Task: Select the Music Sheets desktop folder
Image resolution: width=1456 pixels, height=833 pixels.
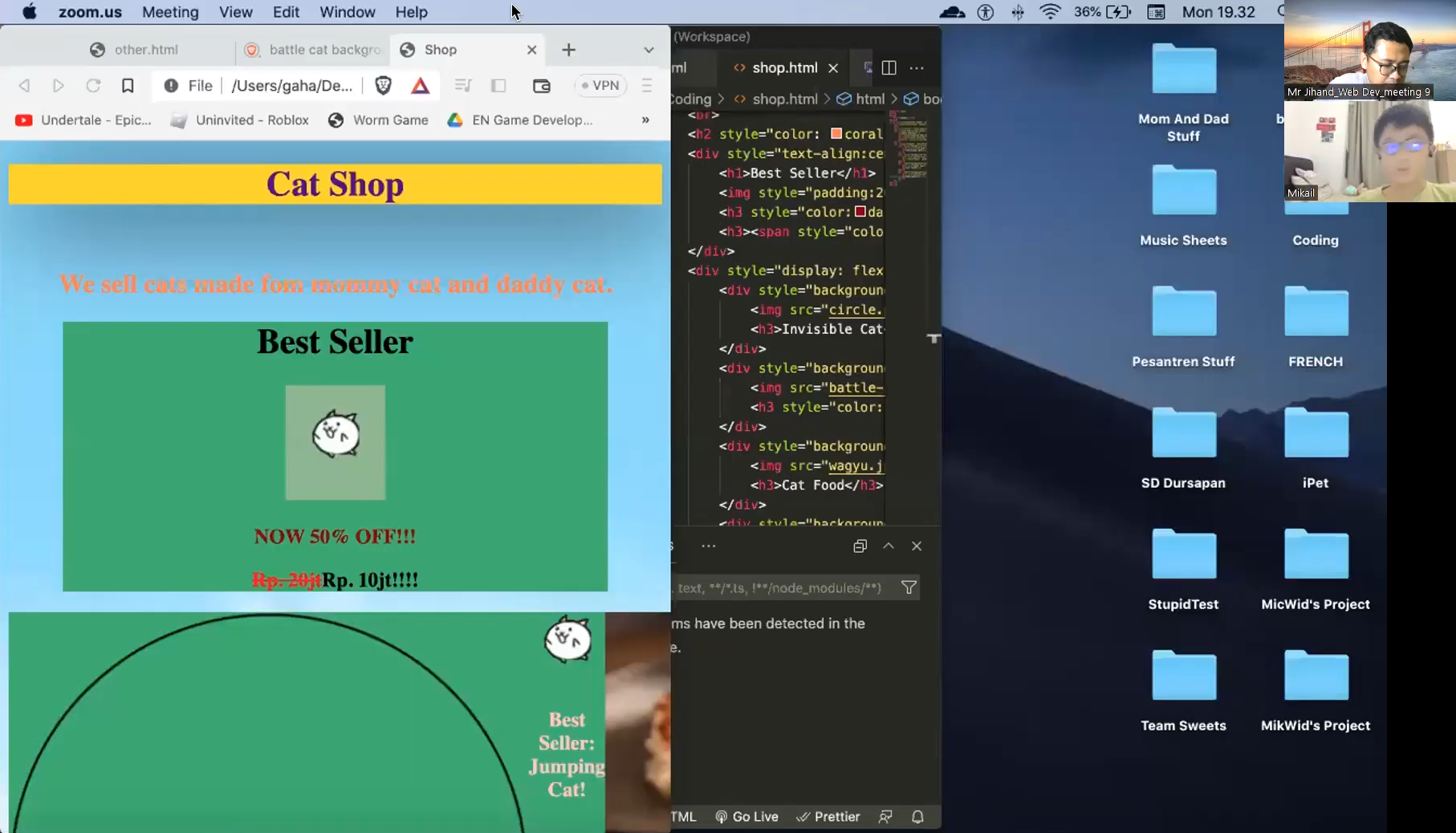Action: pos(1183,205)
